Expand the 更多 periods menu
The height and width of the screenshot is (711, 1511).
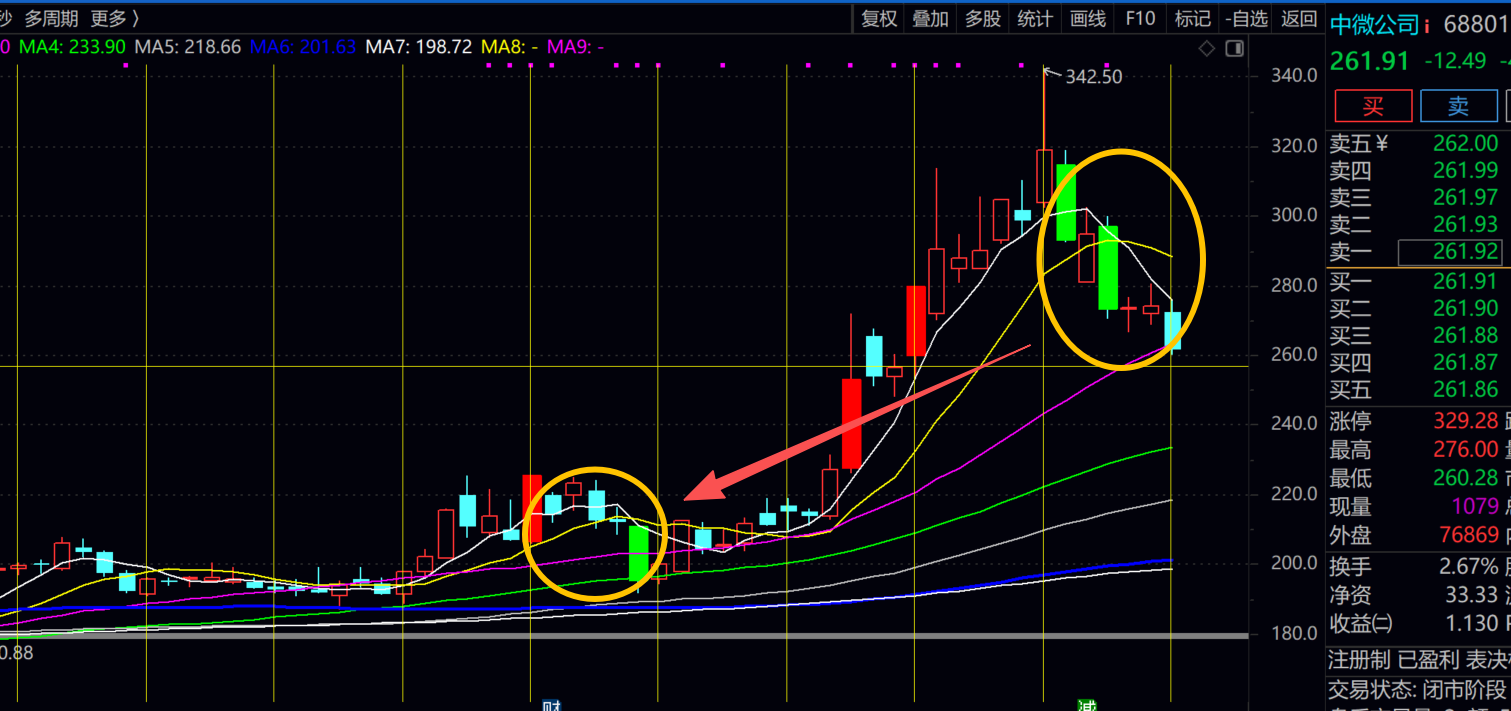(x=114, y=18)
